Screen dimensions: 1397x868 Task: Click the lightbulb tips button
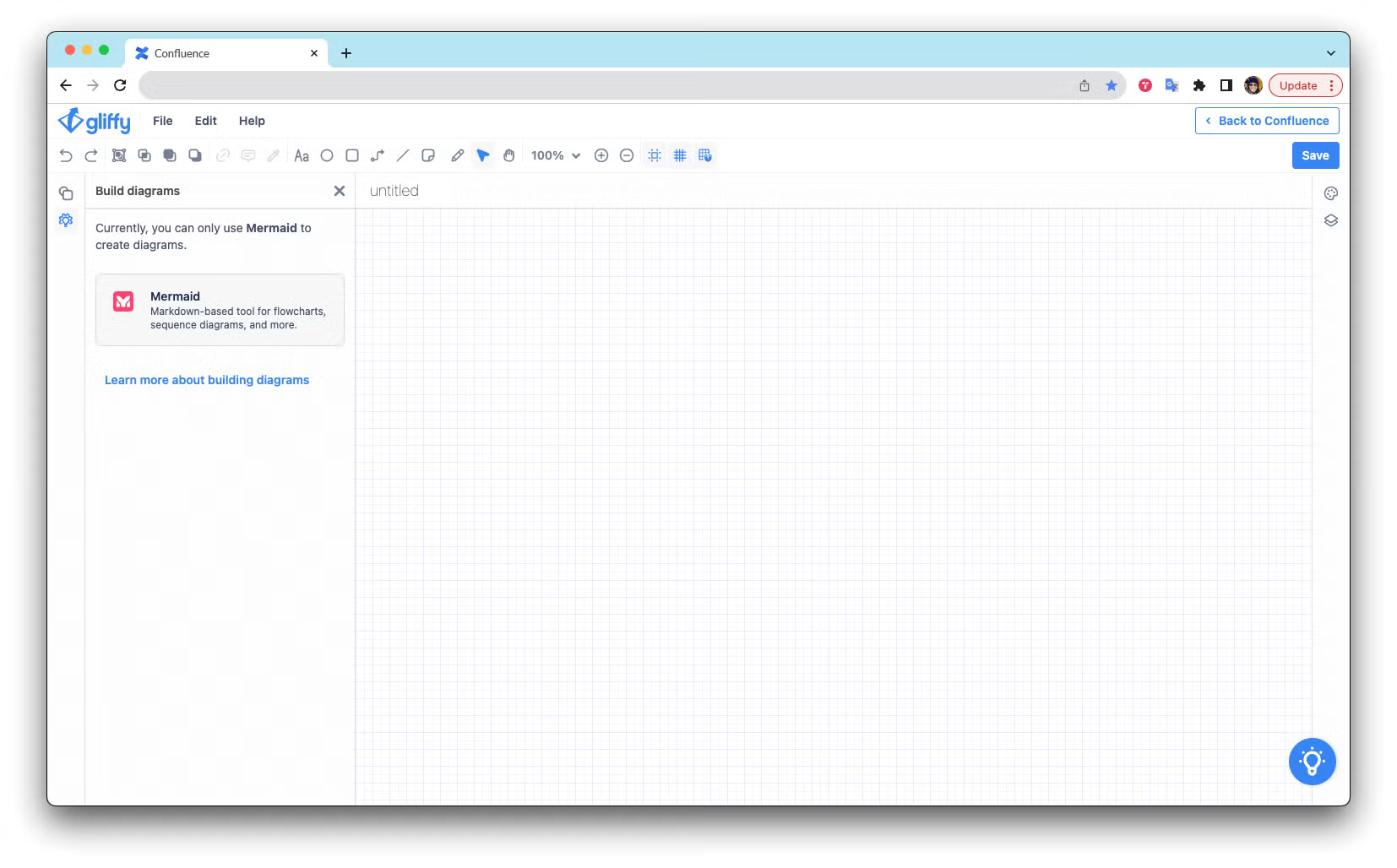tap(1313, 762)
